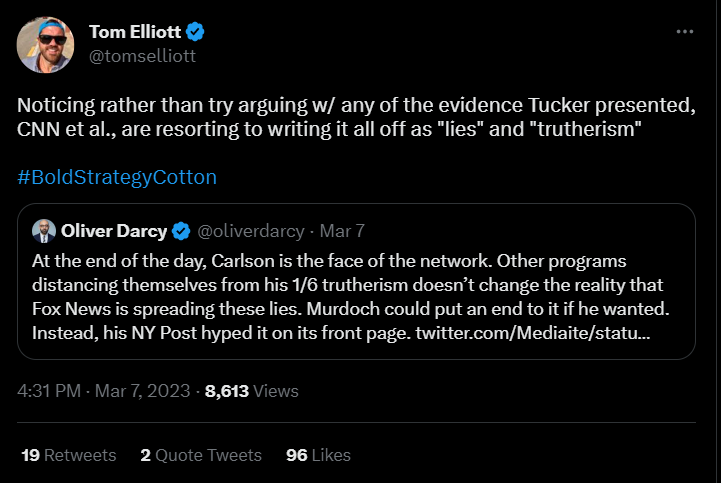This screenshot has height=483, width=721.
Task: Click Oliver Darcy's small avatar
Action: (x=44, y=232)
